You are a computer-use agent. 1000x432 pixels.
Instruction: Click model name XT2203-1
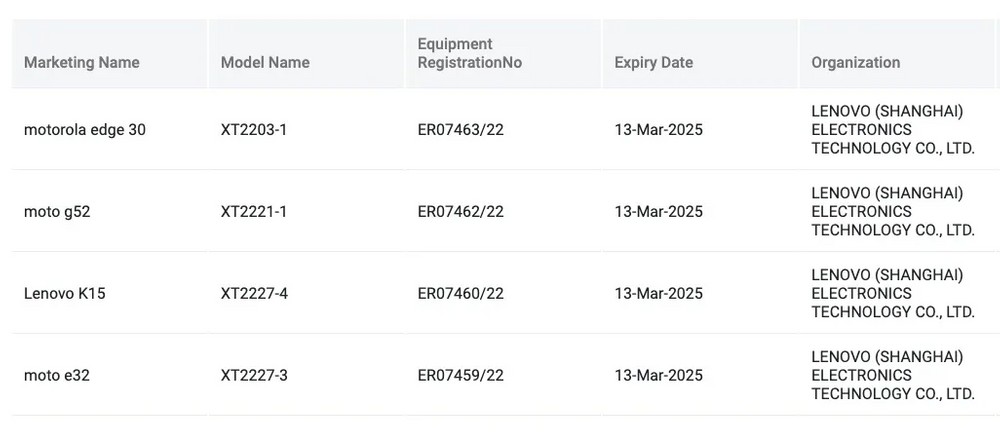click(254, 130)
